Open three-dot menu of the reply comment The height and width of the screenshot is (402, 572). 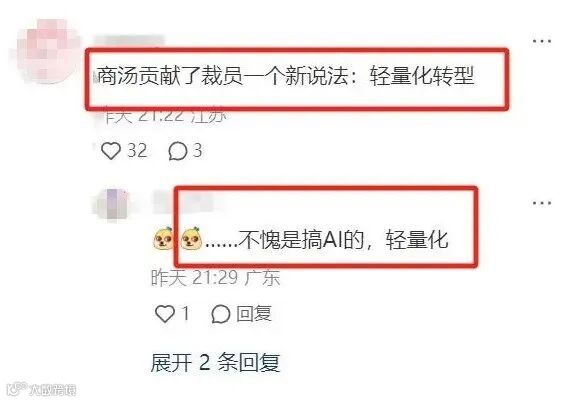pyautogui.click(x=542, y=202)
